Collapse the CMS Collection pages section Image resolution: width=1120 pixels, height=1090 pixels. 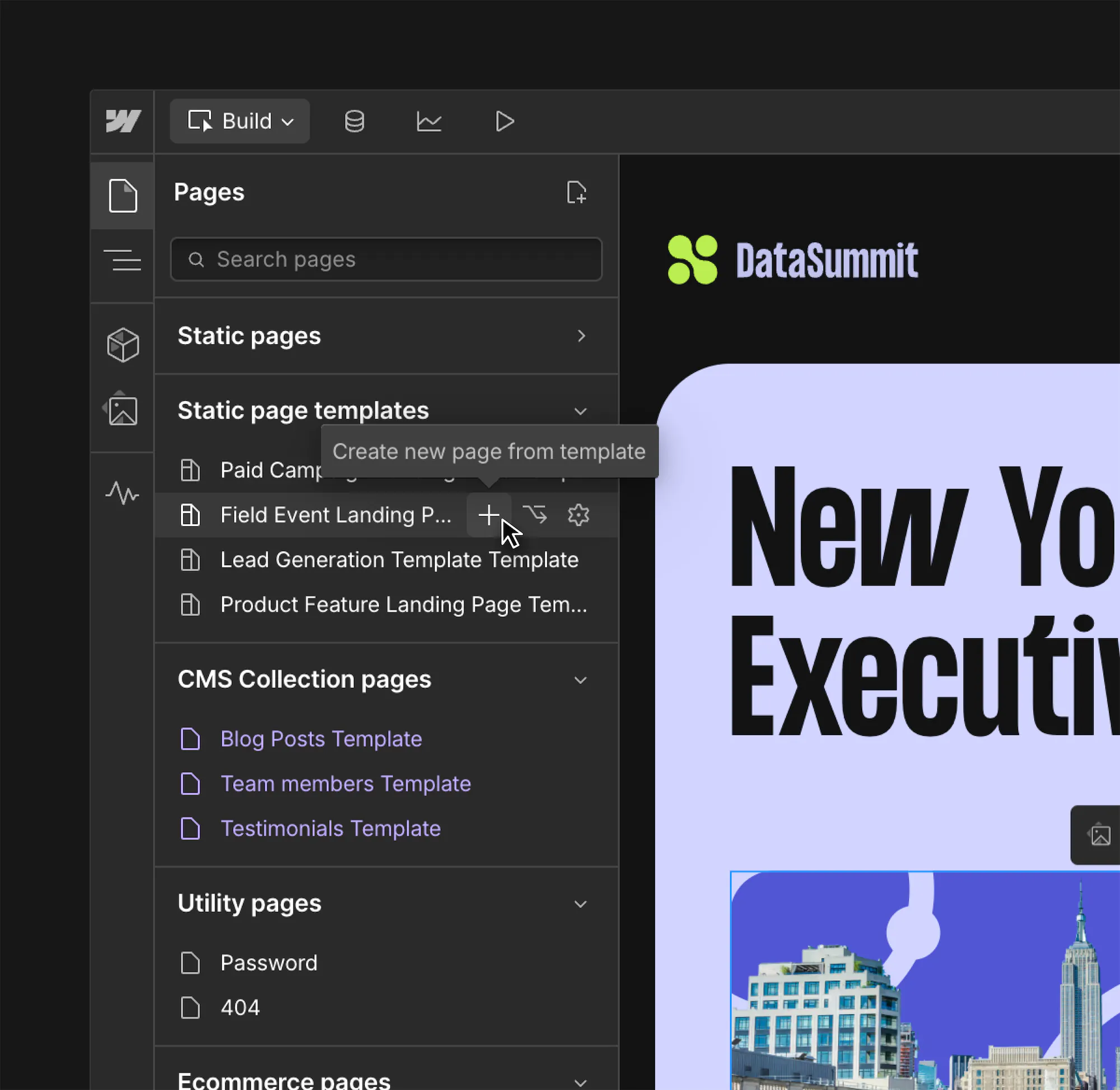pos(580,680)
